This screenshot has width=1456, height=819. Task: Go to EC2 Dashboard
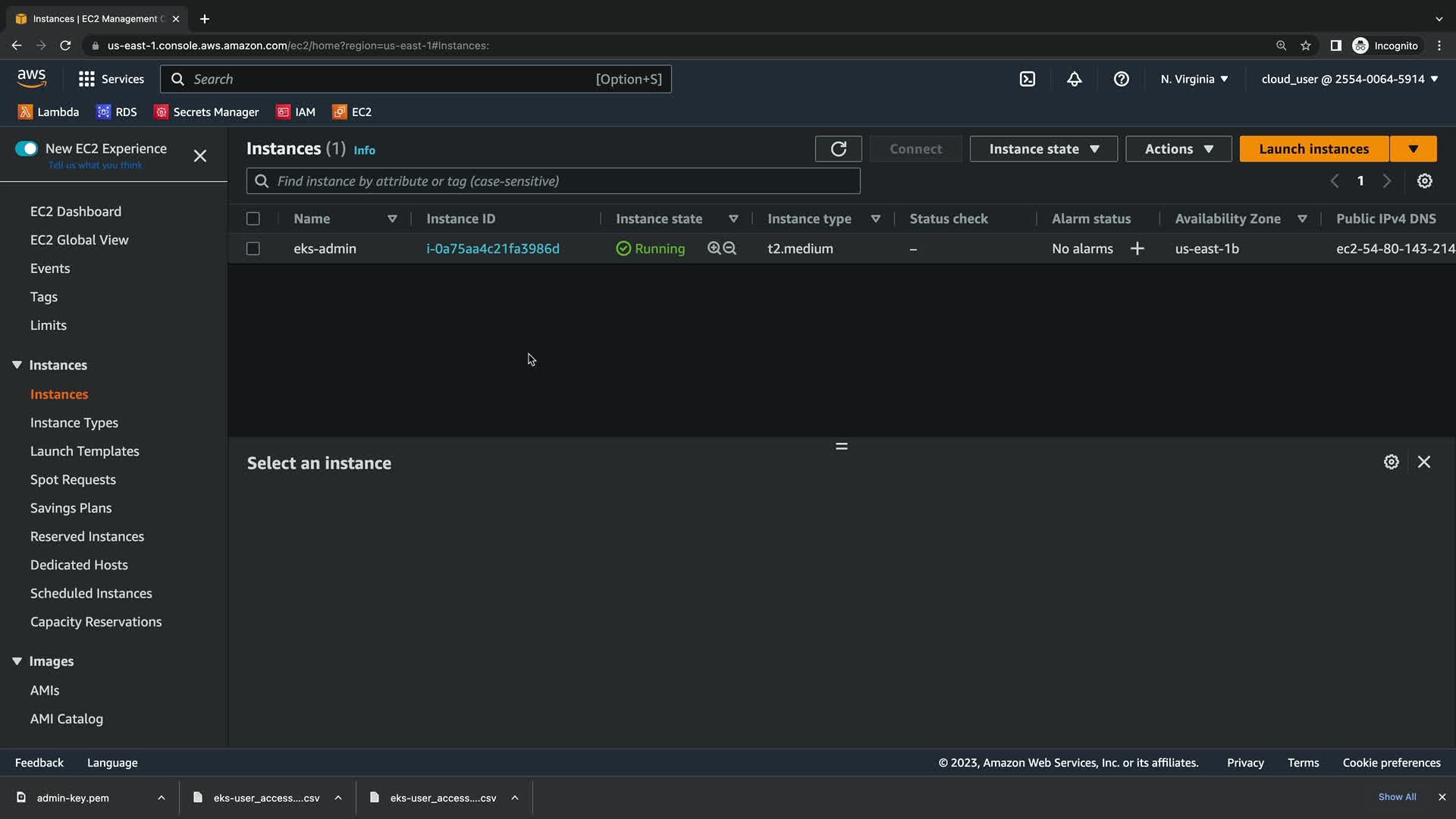point(76,212)
